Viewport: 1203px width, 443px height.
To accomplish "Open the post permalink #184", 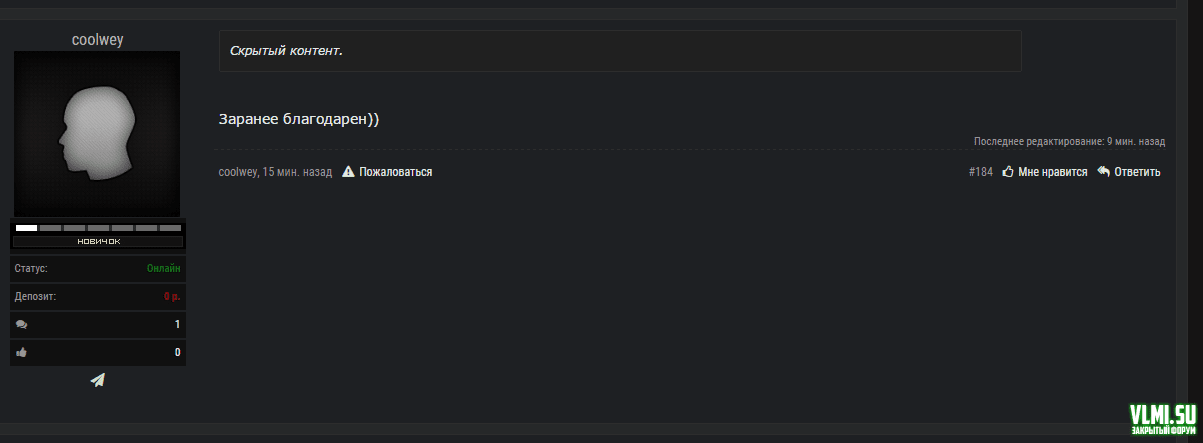I will (x=980, y=172).
